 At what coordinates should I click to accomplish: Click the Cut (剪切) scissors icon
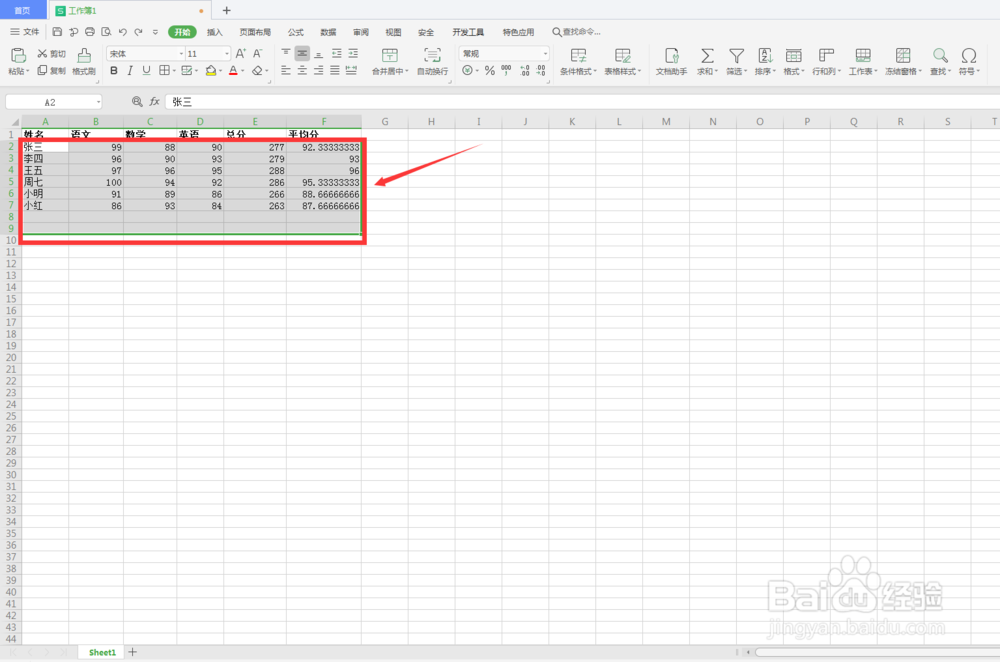[42, 54]
